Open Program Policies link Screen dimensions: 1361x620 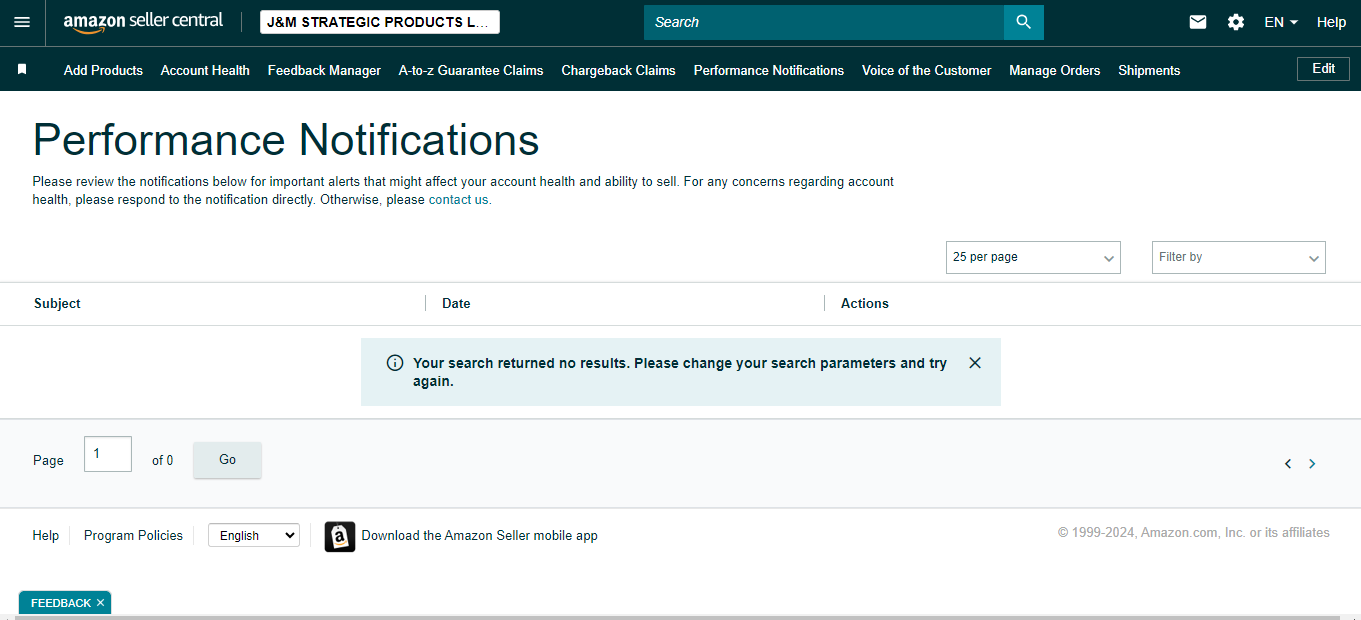pyautogui.click(x=133, y=535)
